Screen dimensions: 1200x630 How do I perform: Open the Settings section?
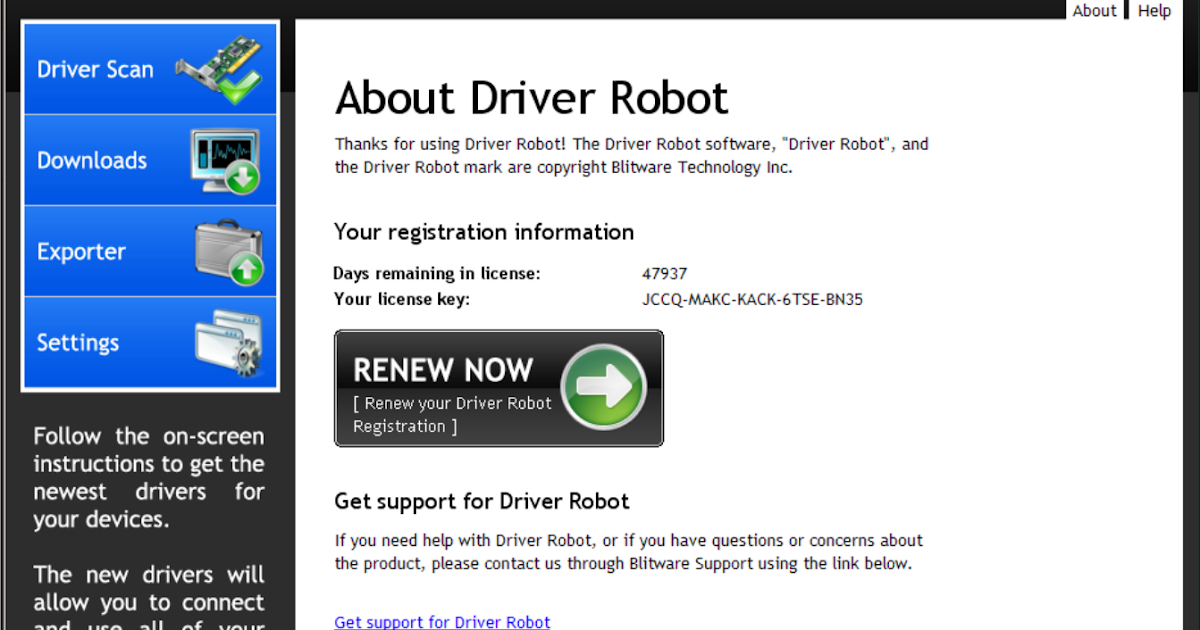pos(150,343)
